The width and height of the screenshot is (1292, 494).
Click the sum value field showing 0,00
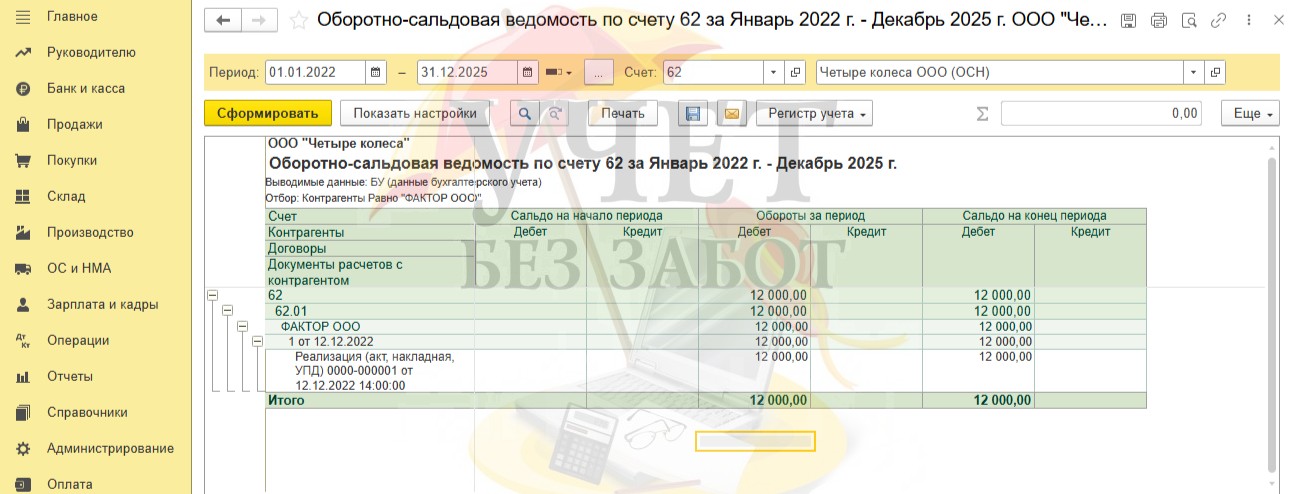pyautogui.click(x=1100, y=114)
